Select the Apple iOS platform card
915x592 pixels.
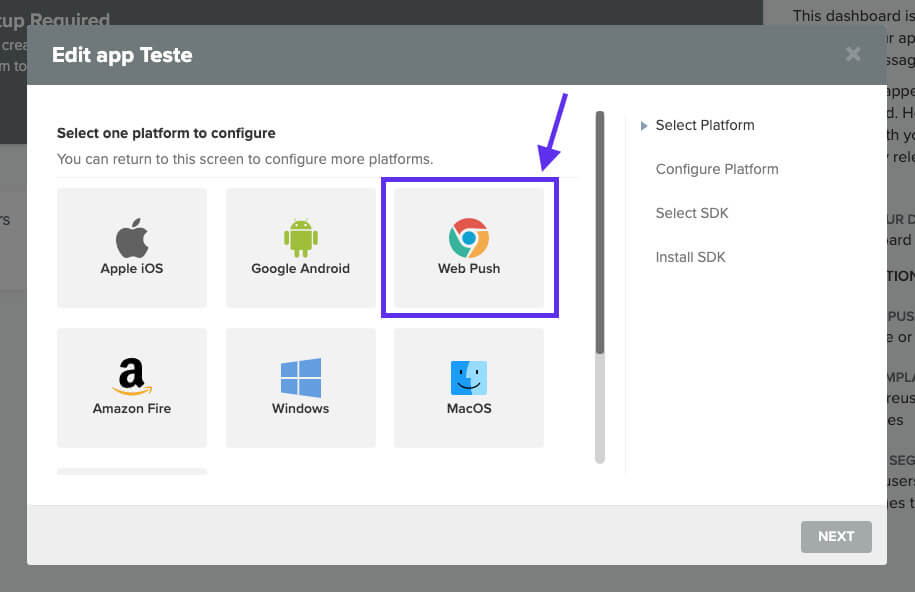click(132, 248)
